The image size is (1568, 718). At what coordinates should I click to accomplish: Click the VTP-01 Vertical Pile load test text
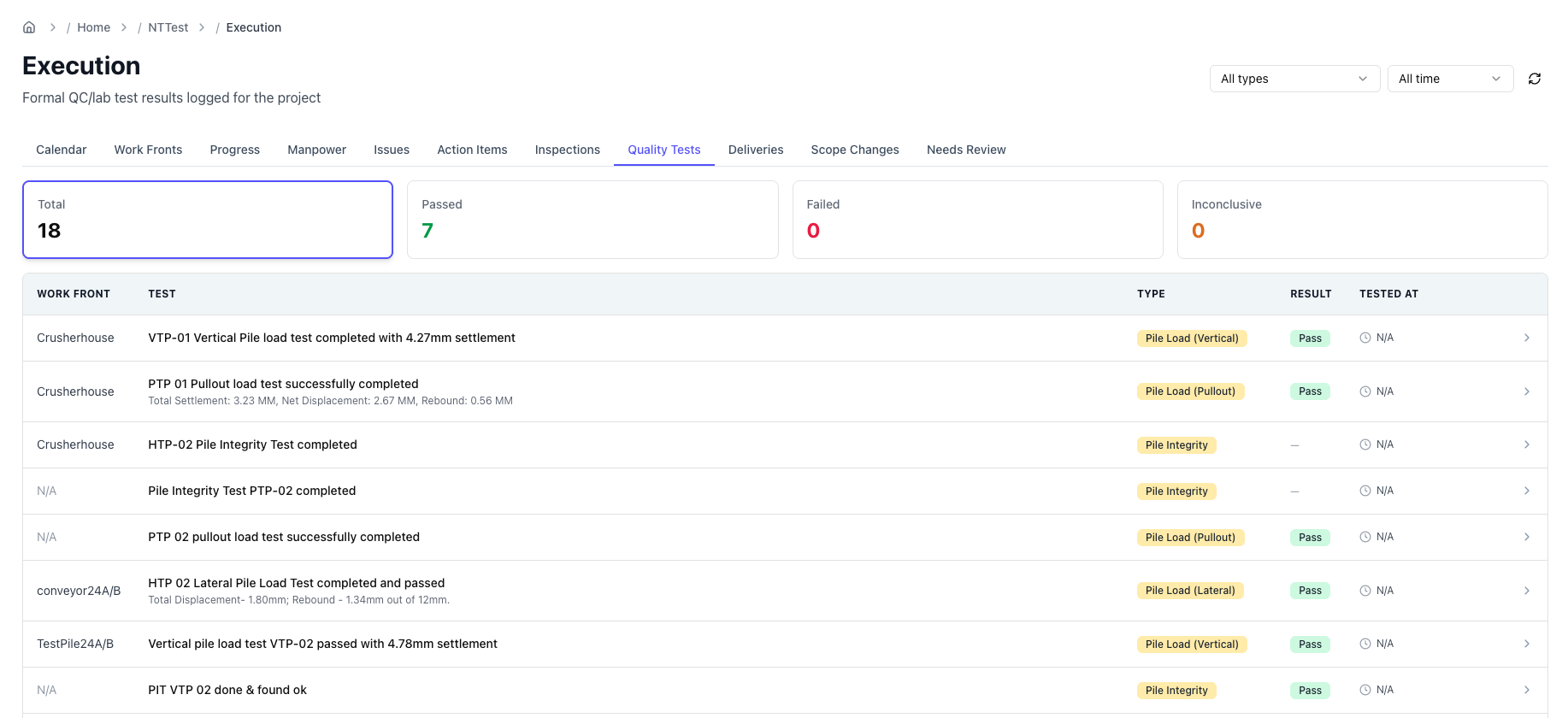coord(332,338)
